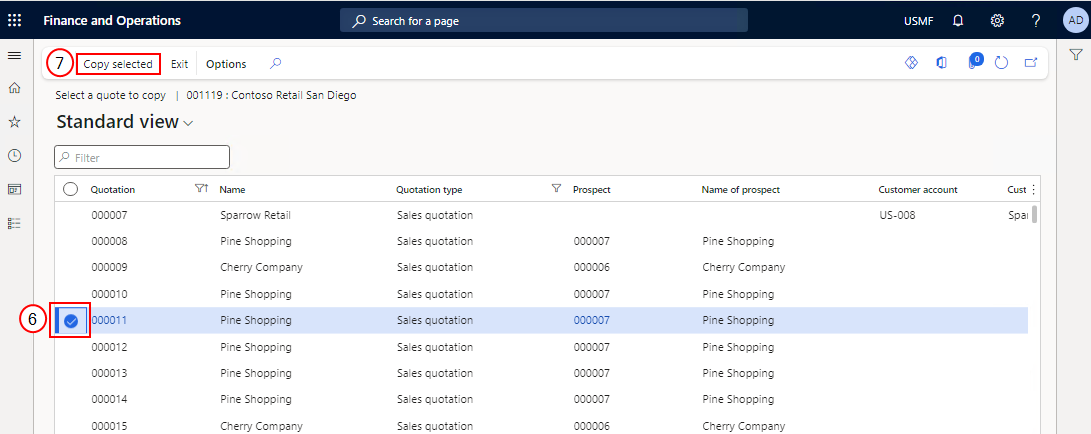Click the Name of prospect column header

tap(740, 190)
